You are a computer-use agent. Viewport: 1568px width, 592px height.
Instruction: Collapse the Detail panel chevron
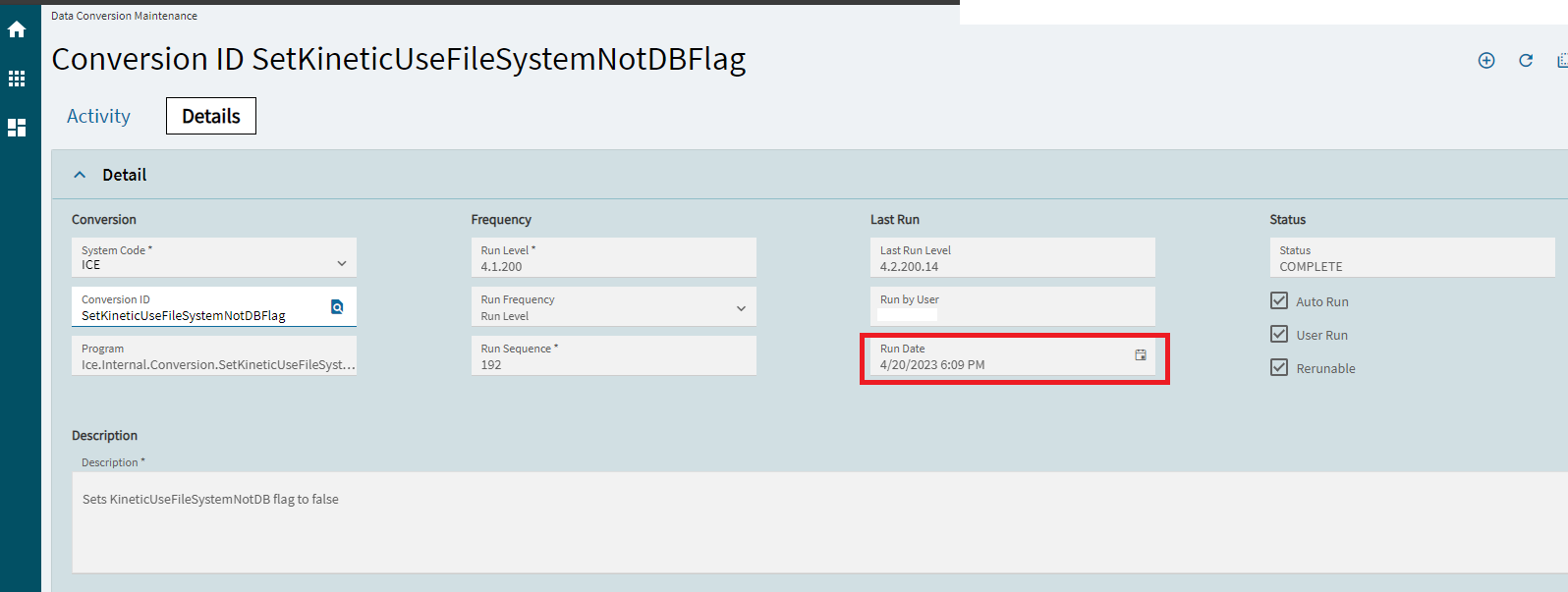click(x=80, y=175)
